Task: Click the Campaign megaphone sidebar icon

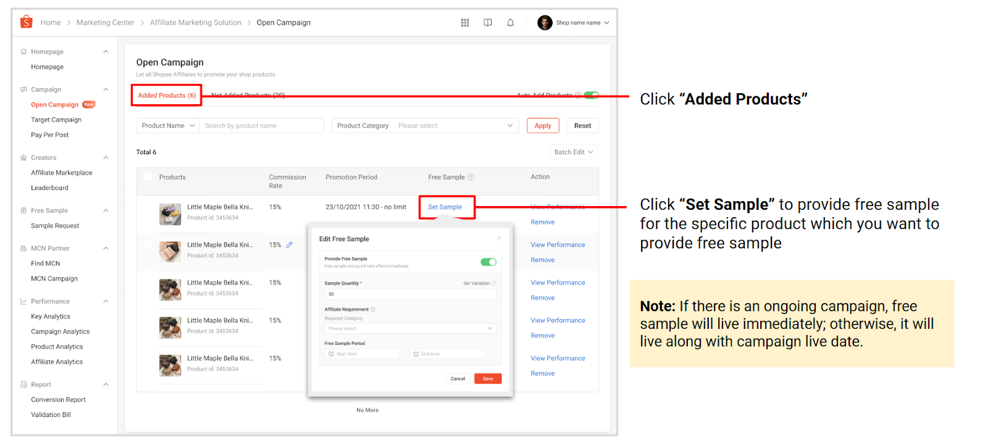Action: pyautogui.click(x=24, y=89)
